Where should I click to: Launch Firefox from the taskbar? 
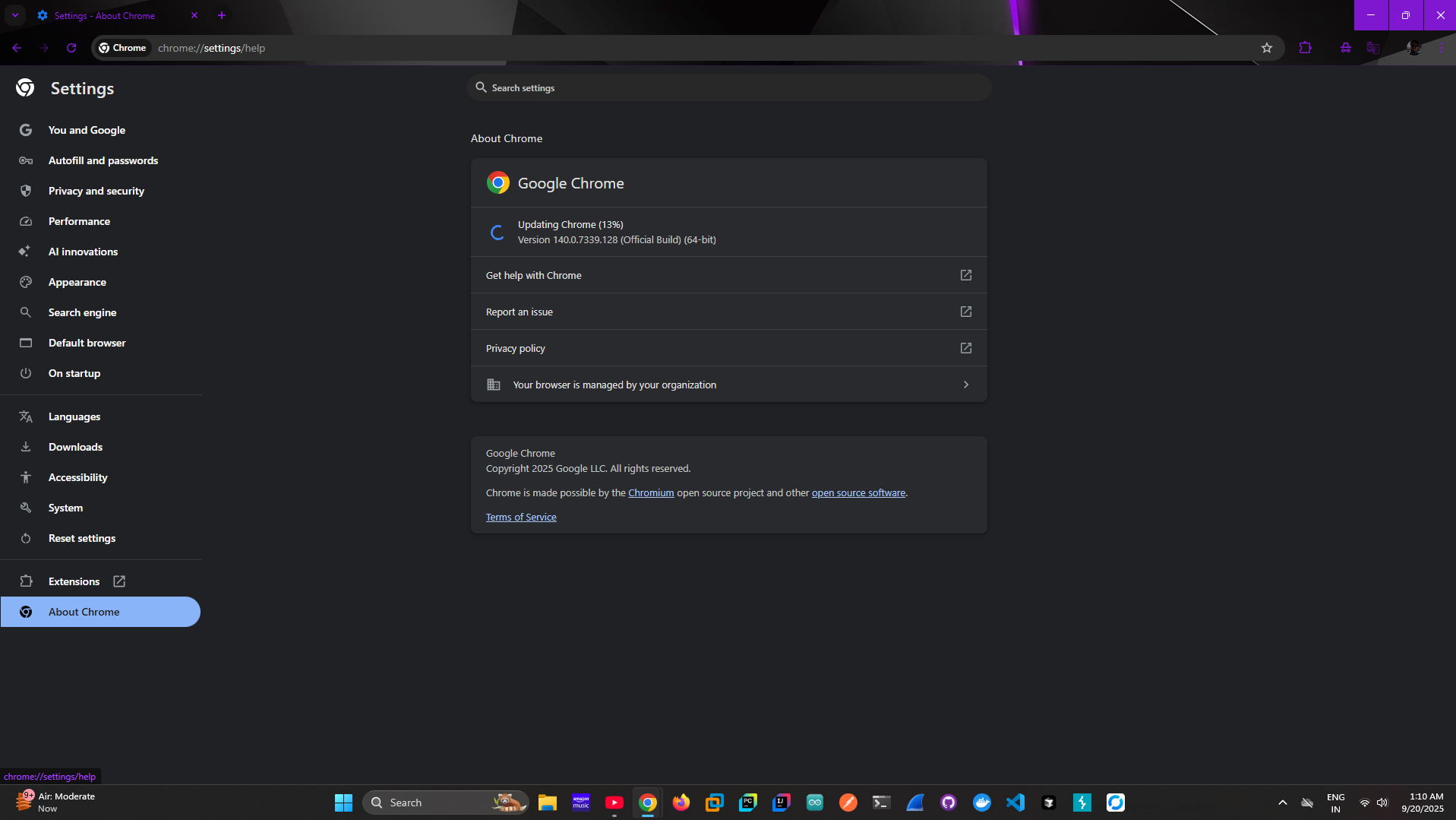point(681,803)
